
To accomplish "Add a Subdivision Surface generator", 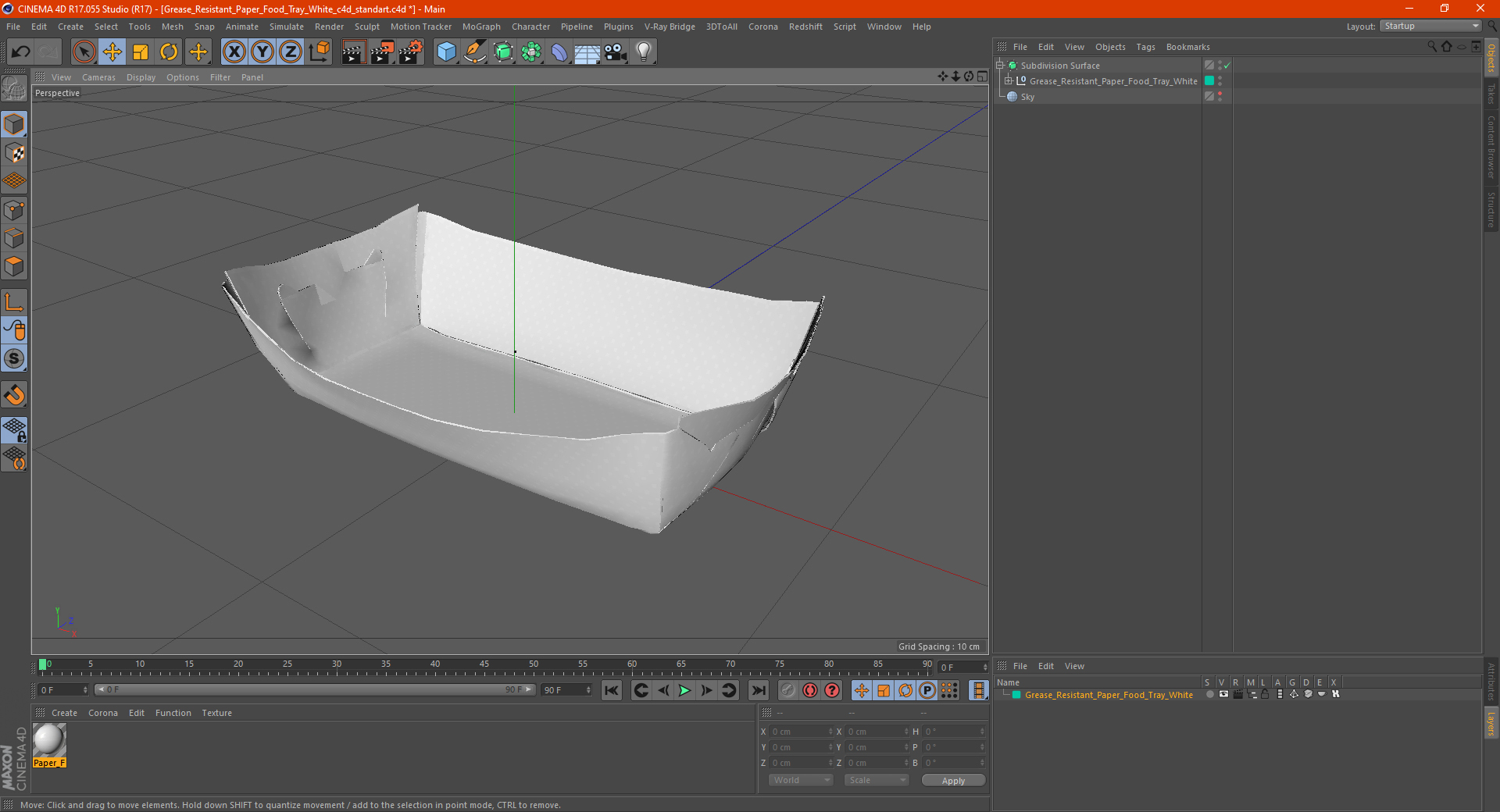I will (503, 52).
